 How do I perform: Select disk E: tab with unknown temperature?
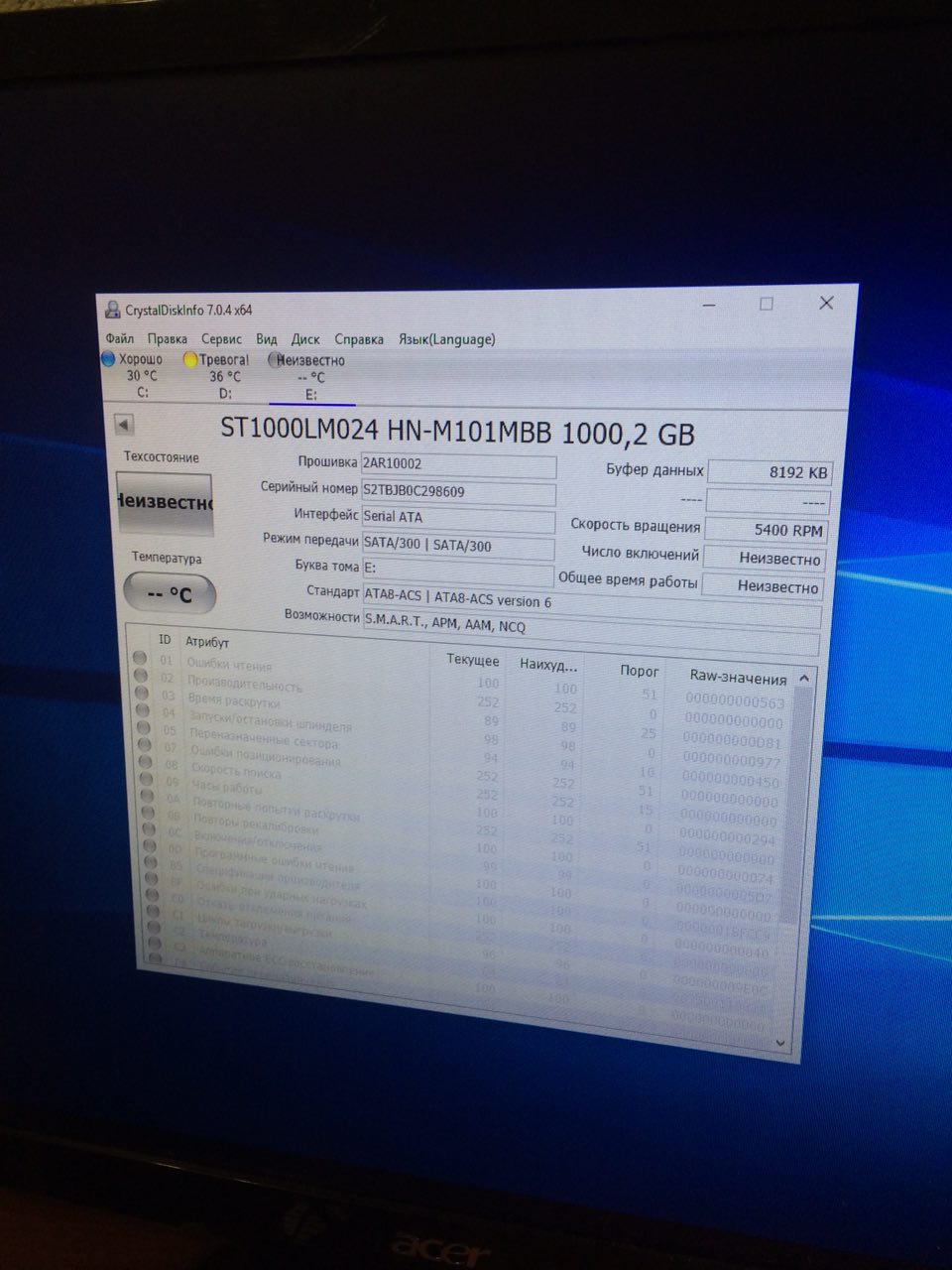click(310, 377)
